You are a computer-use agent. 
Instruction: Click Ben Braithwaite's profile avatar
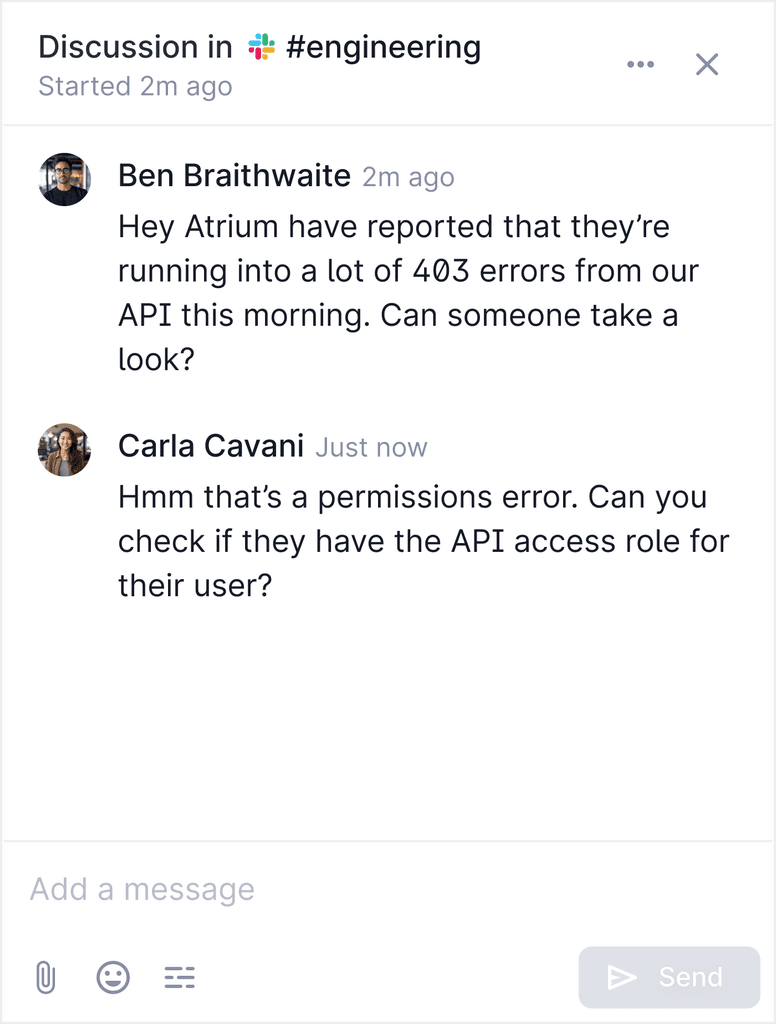pyautogui.click(x=65, y=179)
